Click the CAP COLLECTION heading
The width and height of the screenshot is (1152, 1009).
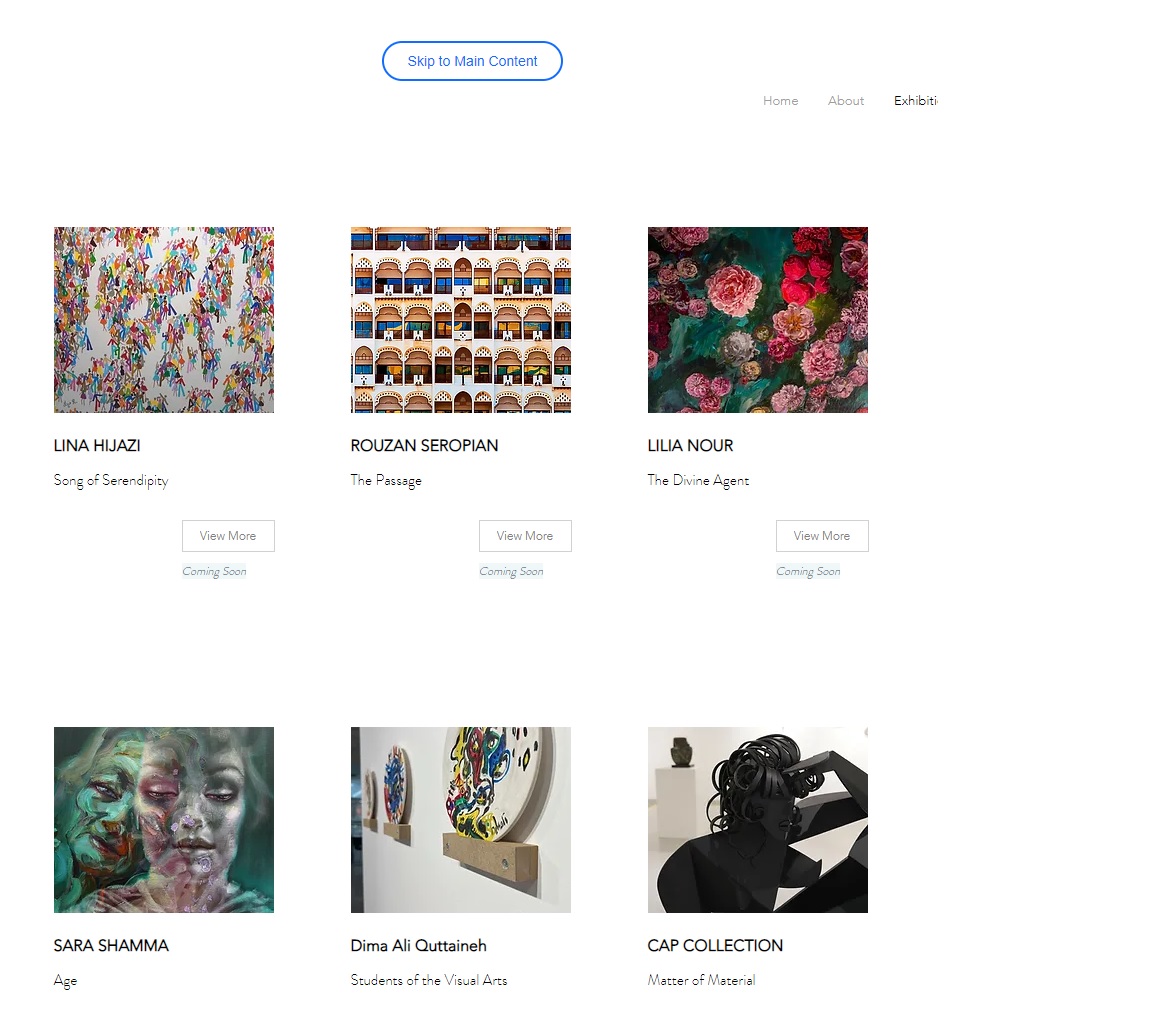coord(715,946)
